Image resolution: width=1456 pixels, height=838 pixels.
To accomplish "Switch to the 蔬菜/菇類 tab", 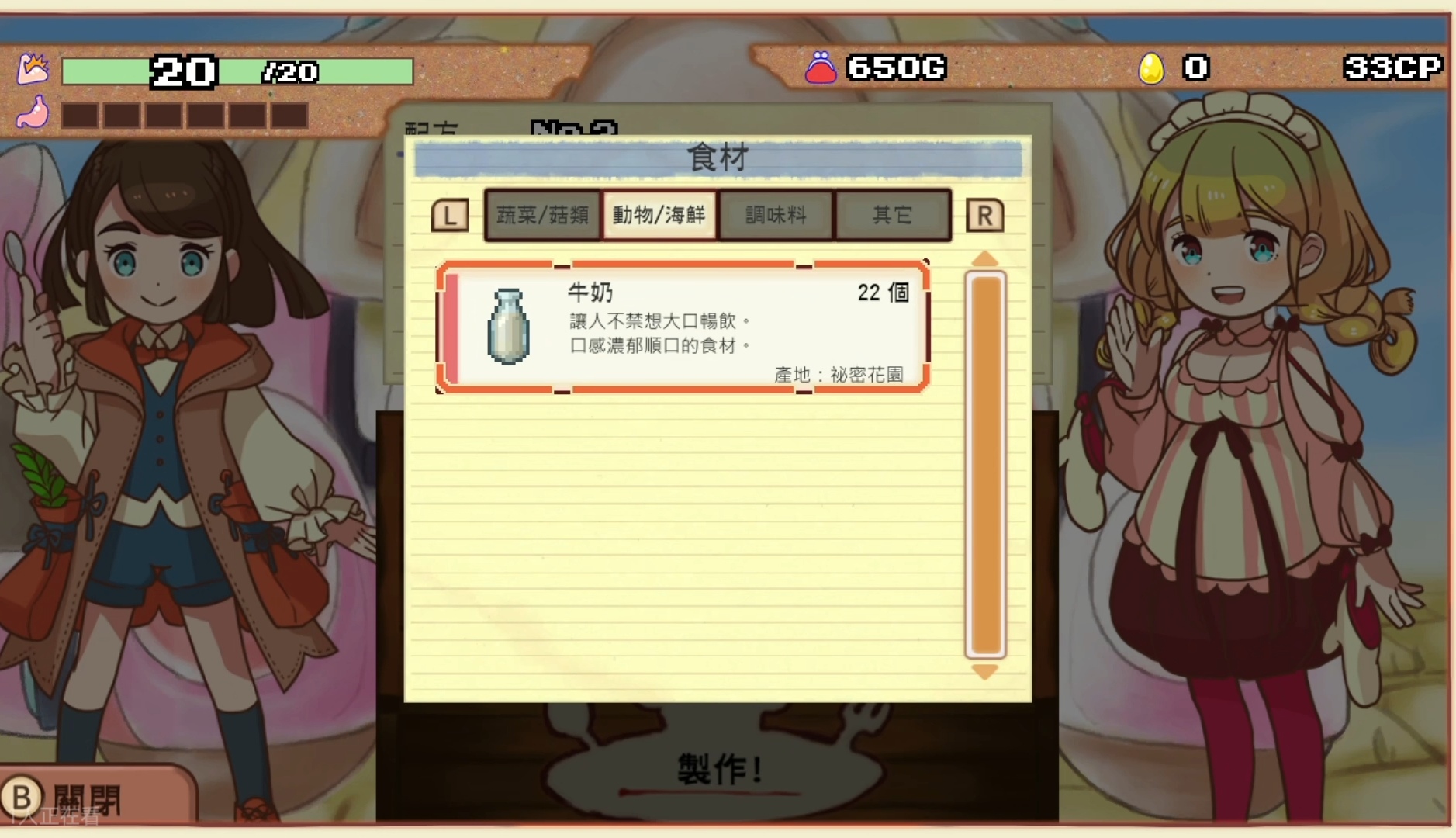I will click(543, 215).
